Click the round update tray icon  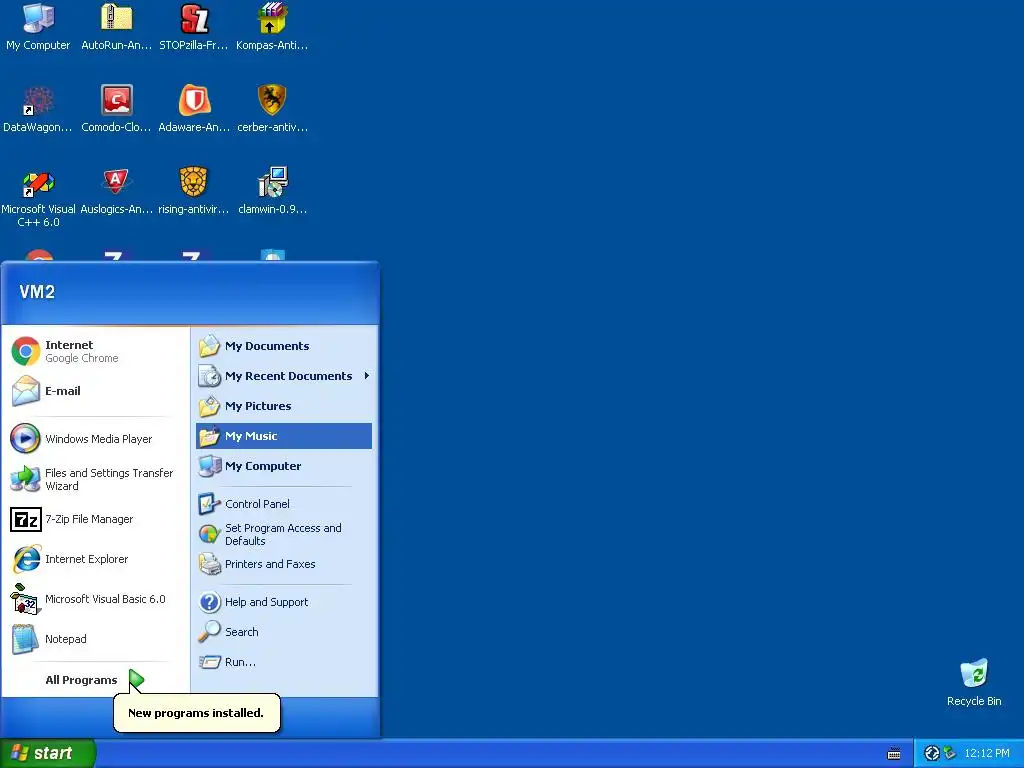(x=932, y=754)
